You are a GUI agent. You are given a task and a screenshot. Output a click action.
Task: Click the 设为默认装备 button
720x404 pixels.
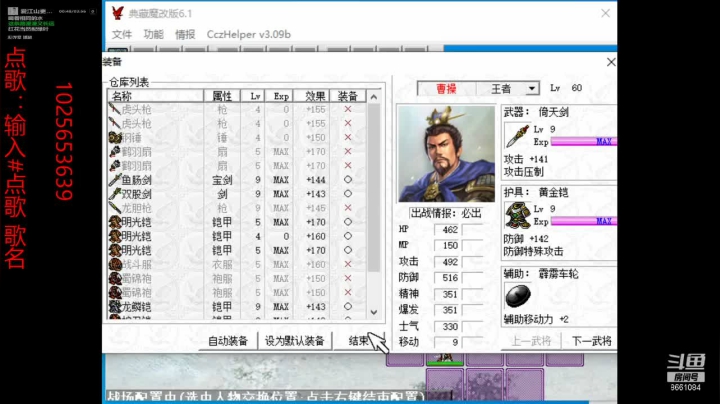coord(294,341)
